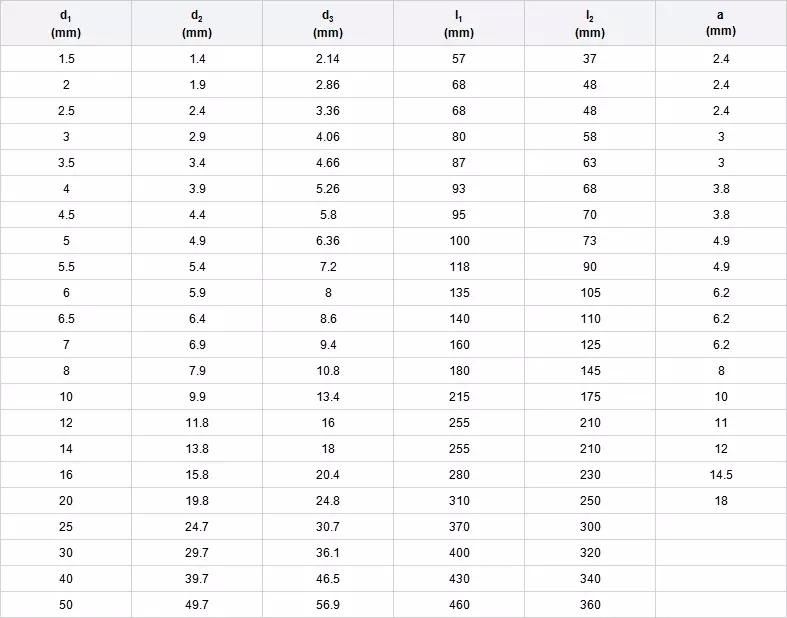Select the d2 (mm) column header
This screenshot has width=787, height=618.
pos(197,23)
